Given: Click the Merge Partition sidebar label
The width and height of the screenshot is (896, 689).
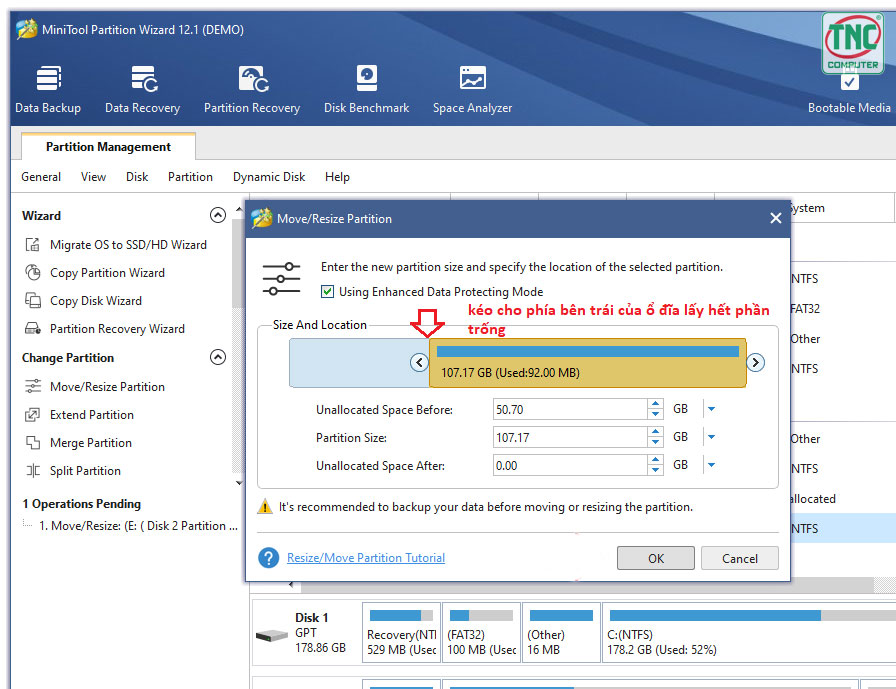Looking at the screenshot, I should [91, 443].
